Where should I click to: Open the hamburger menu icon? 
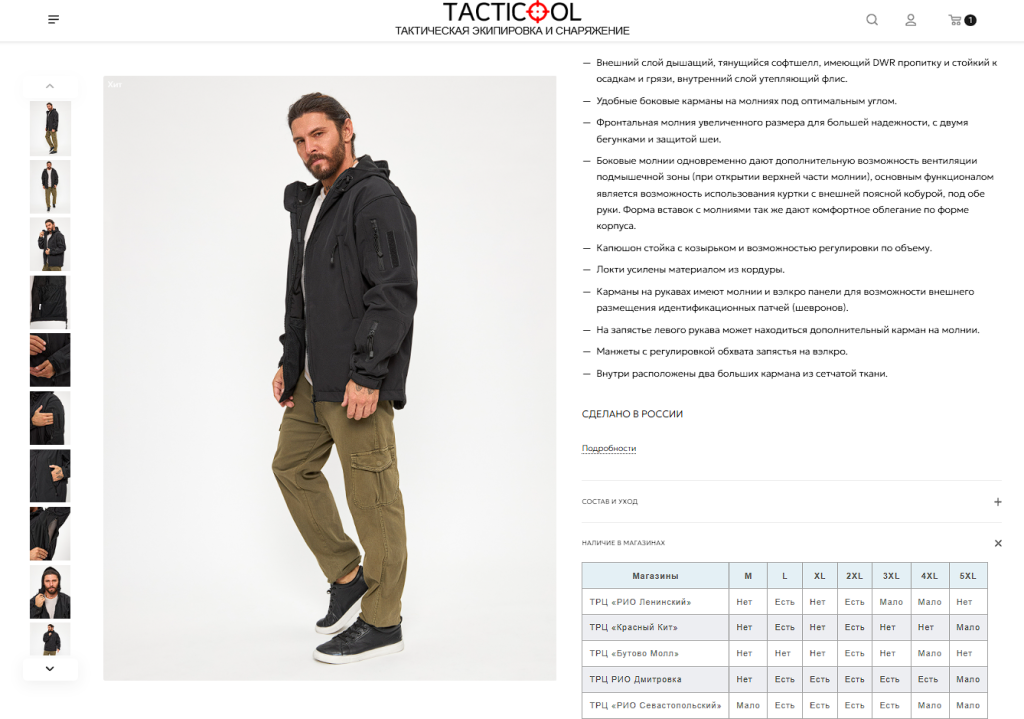54,20
